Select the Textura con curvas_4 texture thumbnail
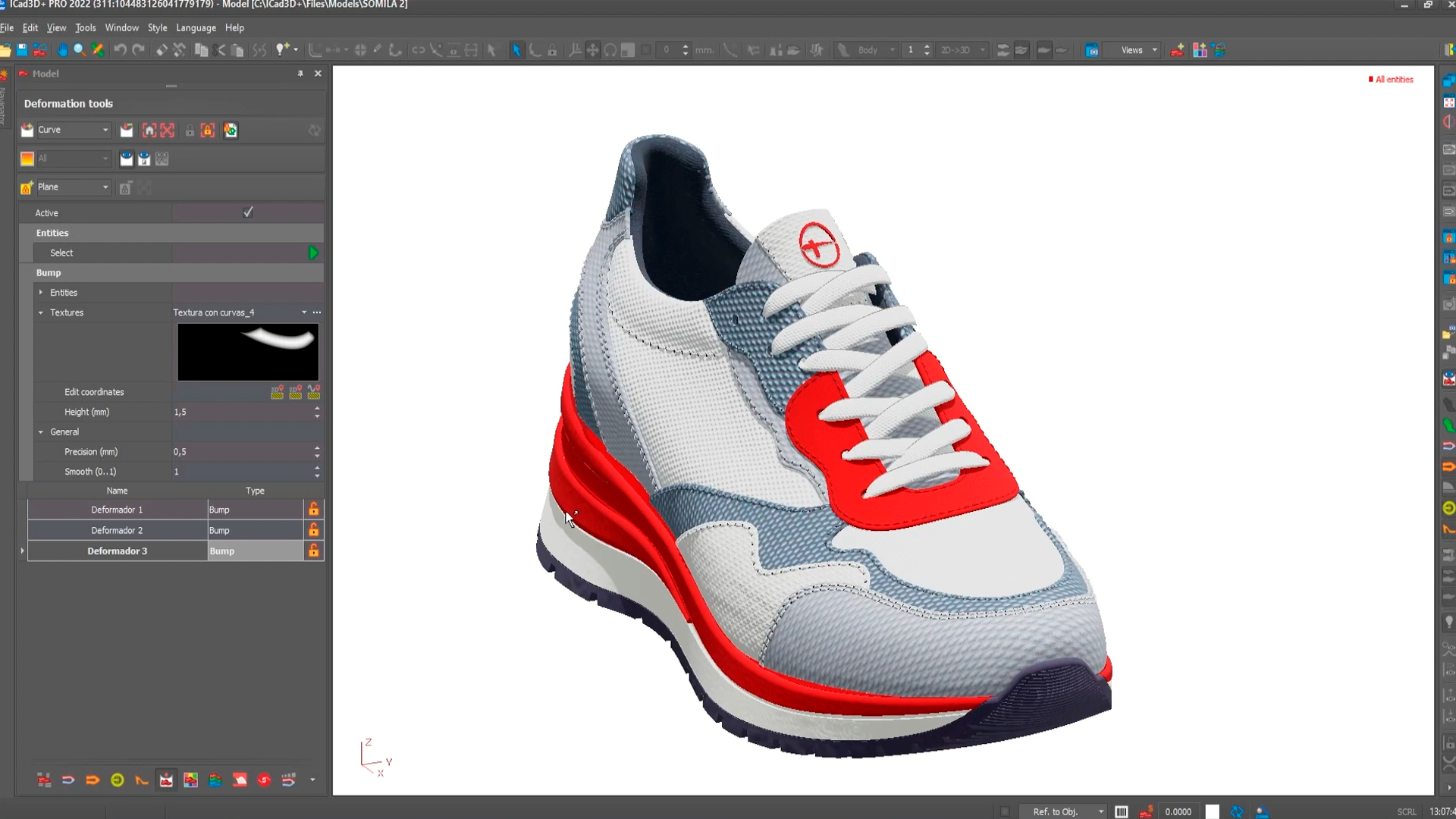Screen dimensions: 1456x819 (247, 352)
